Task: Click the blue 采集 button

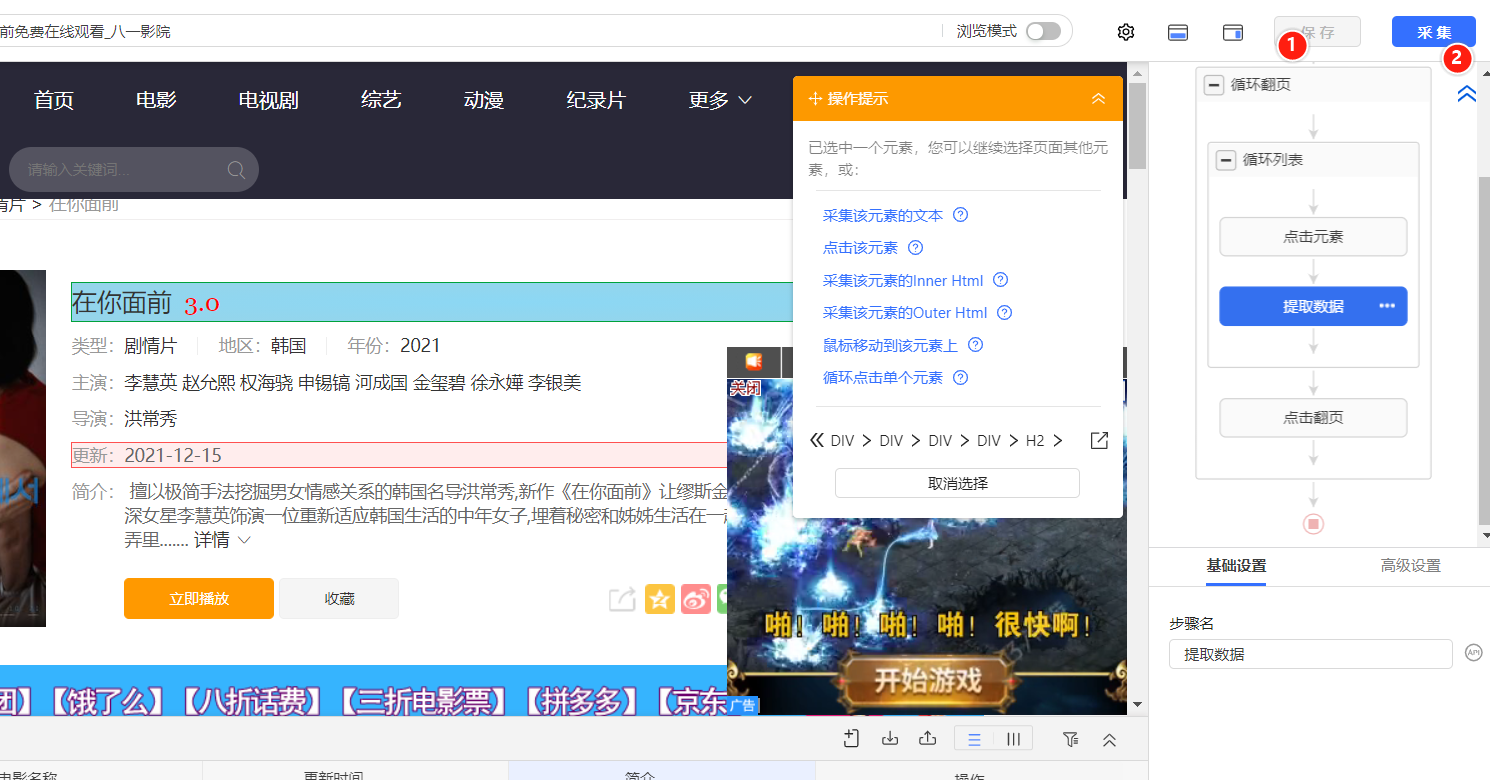Action: 1434,32
